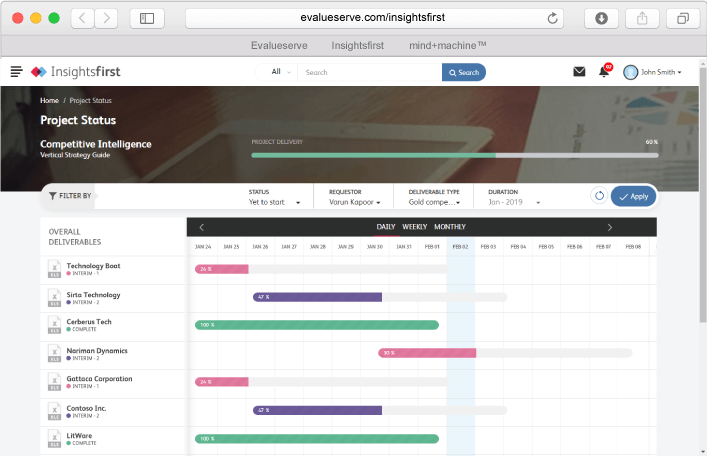Click the browser back arrow
Image resolution: width=707 pixels, height=456 pixels.
[83, 18]
